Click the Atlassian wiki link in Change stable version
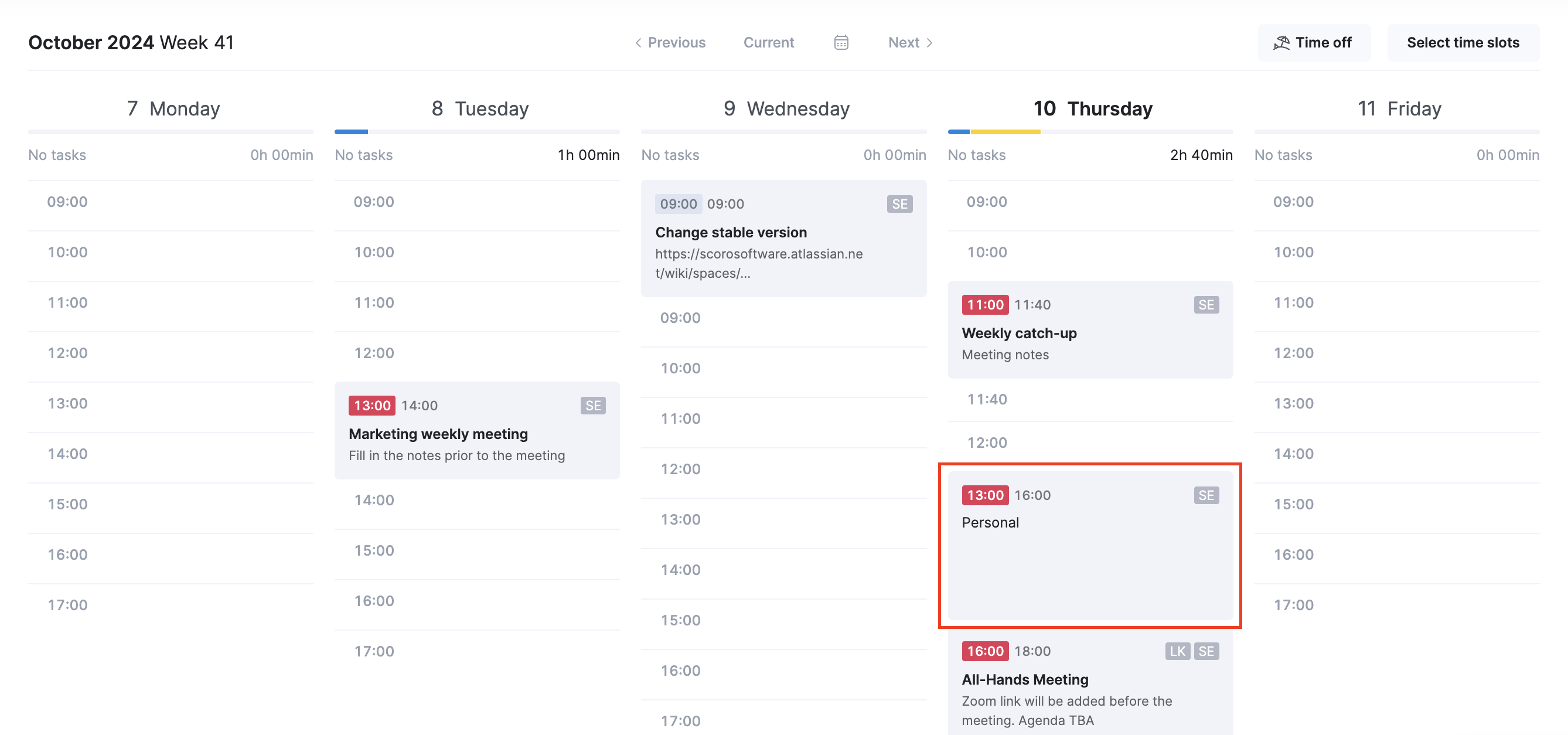The width and height of the screenshot is (1568, 735). pyautogui.click(x=758, y=264)
